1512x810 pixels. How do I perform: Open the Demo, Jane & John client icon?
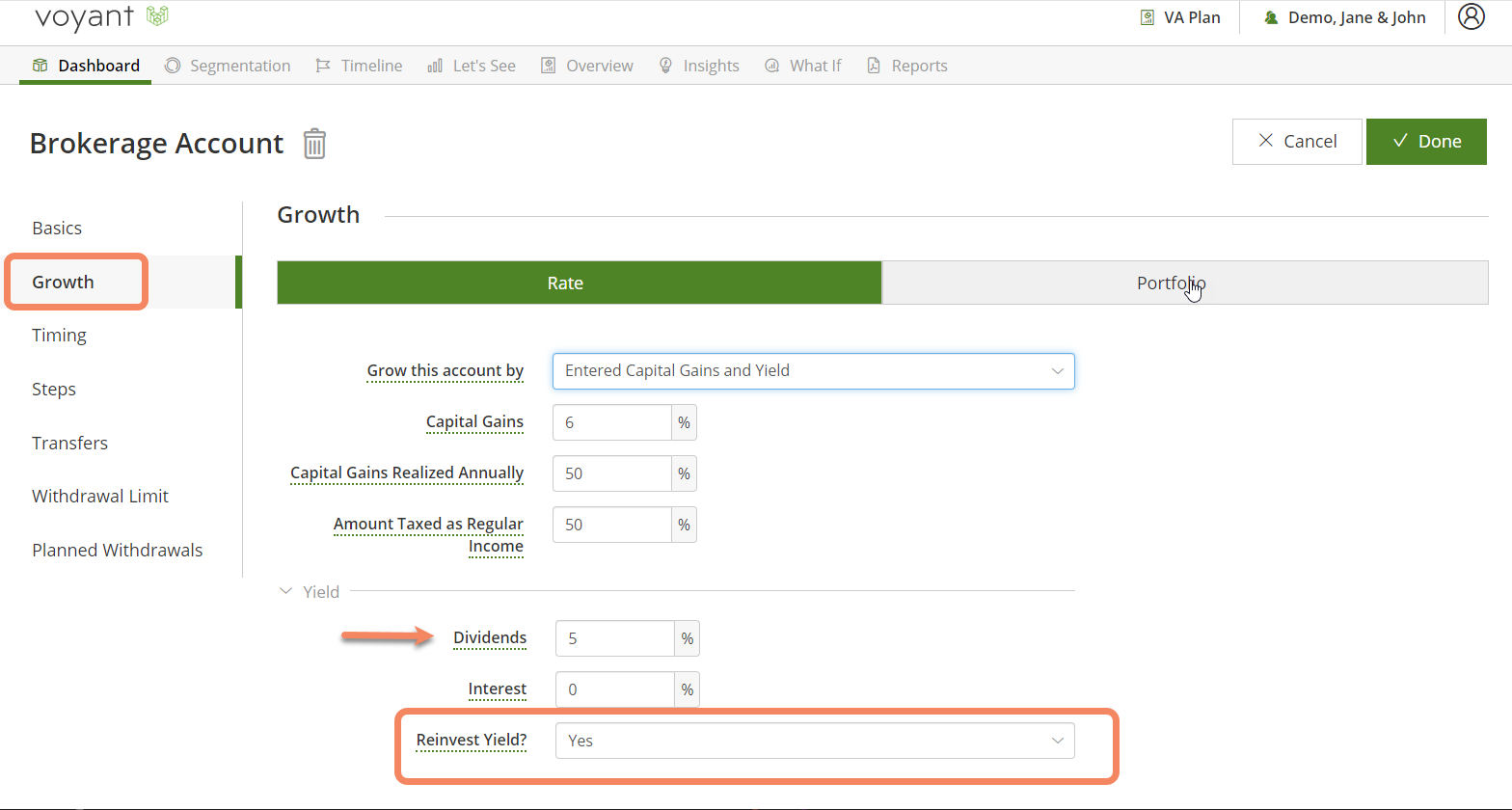(x=1271, y=17)
